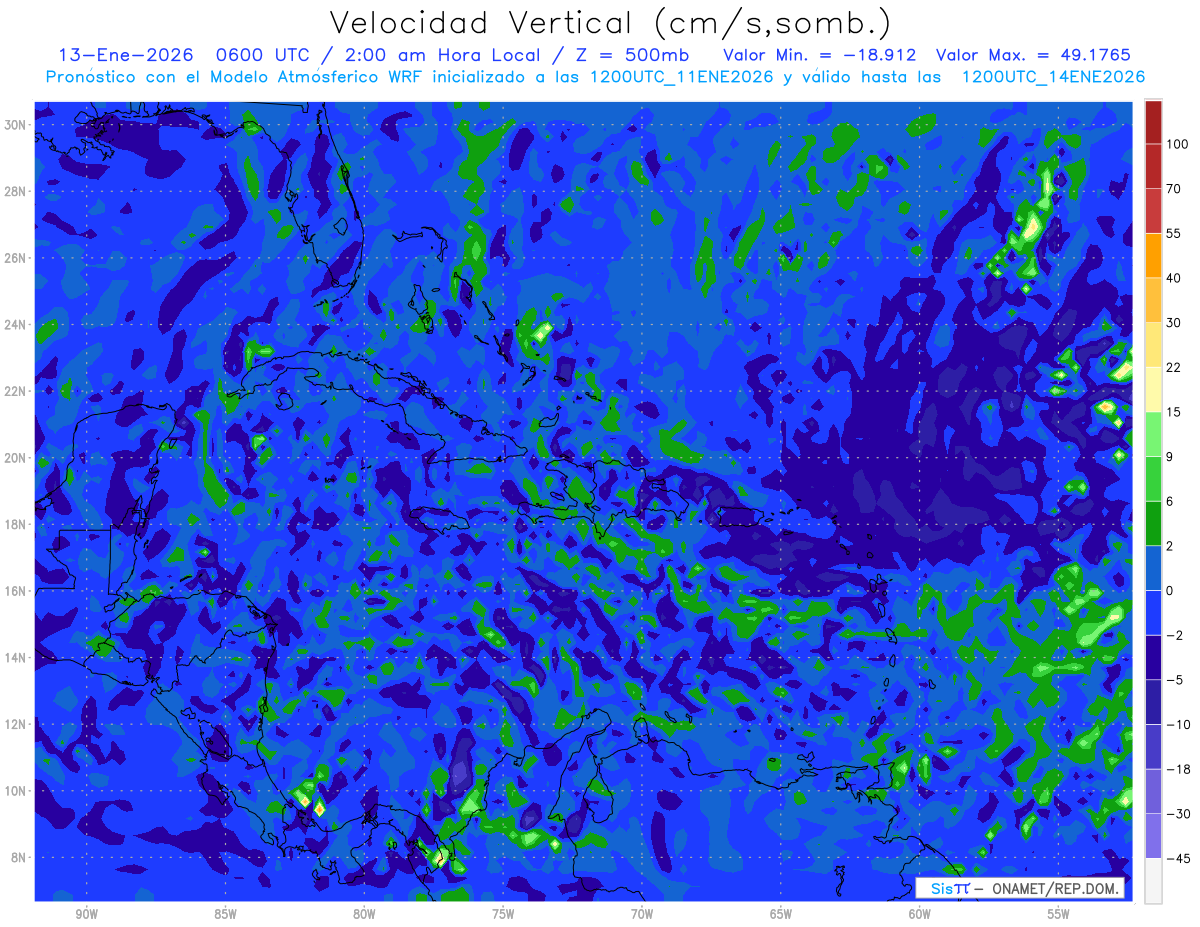Viewport: 1200px width, 927px height.
Task: Click the colorbar value label 70
Action: (x=1174, y=189)
